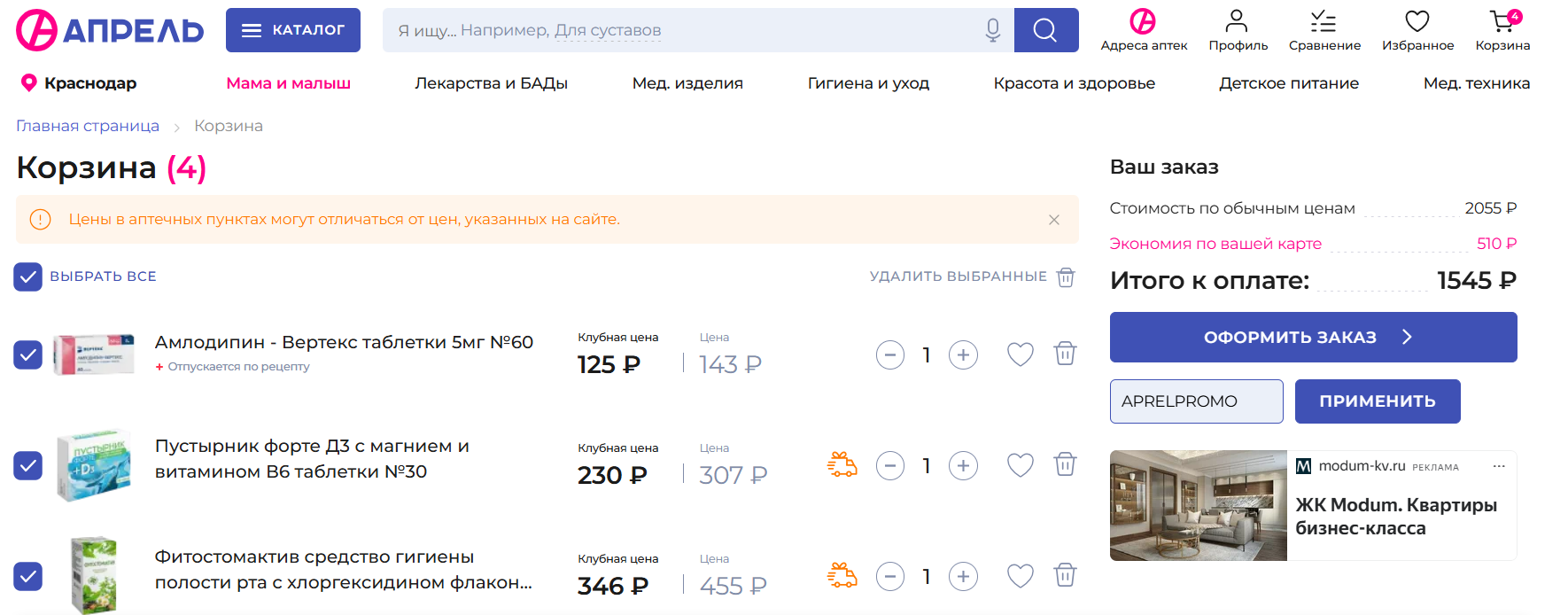
Task: Increase Амлодипин quantity with plus
Action: click(x=963, y=354)
